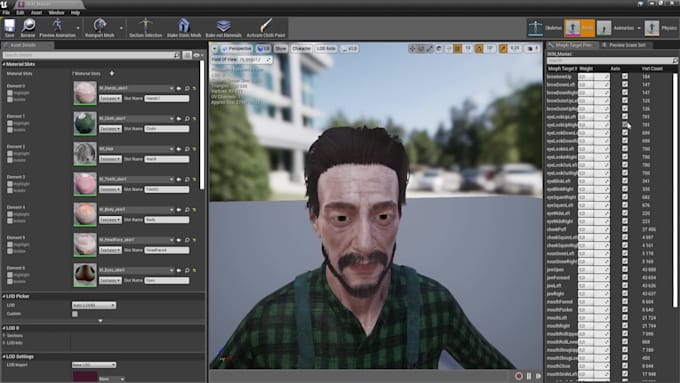
Task: Click the dark red LOD Settings color swatch
Action: [x=85, y=376]
